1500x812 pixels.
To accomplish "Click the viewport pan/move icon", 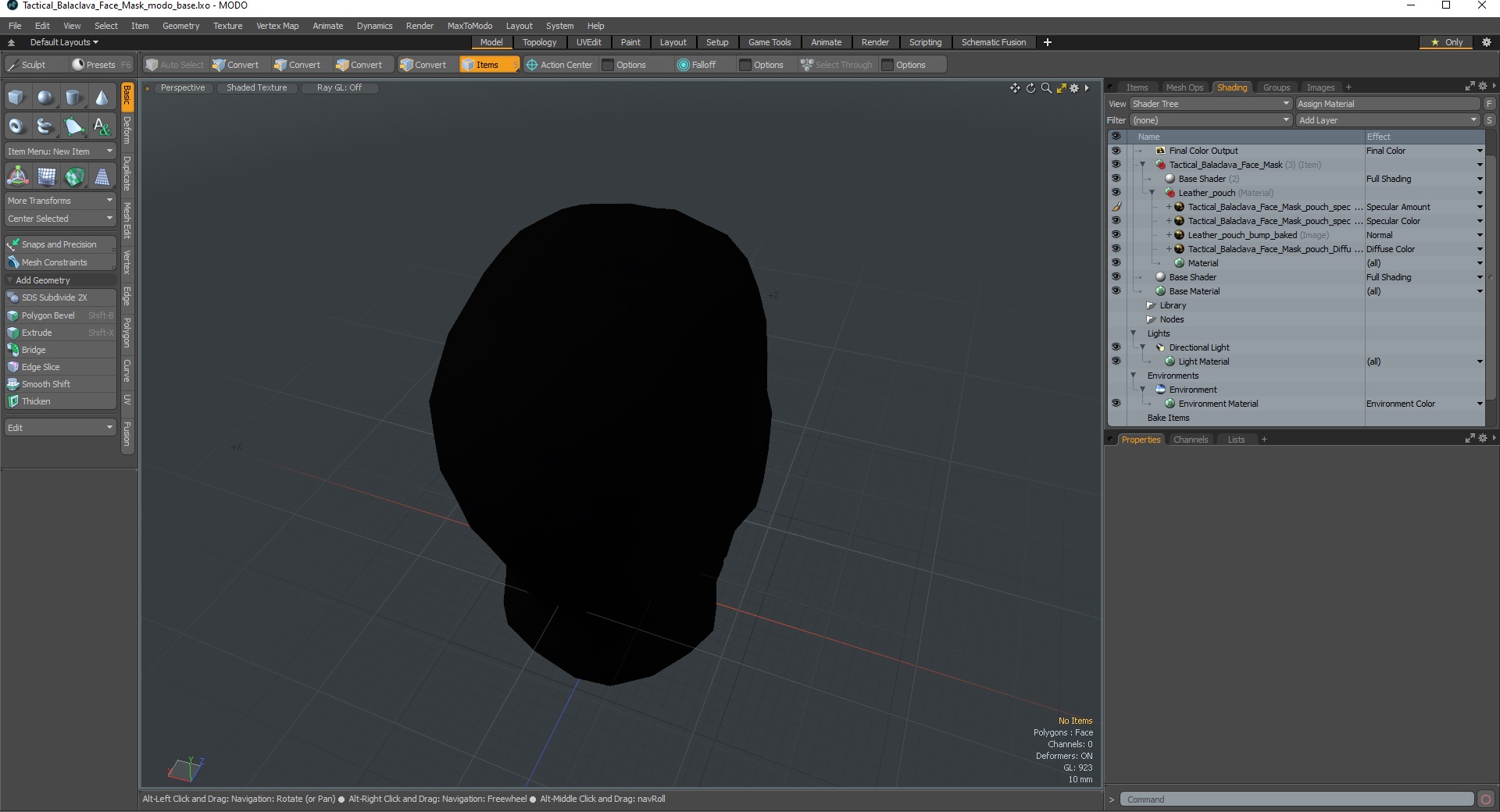I will 1015,88.
